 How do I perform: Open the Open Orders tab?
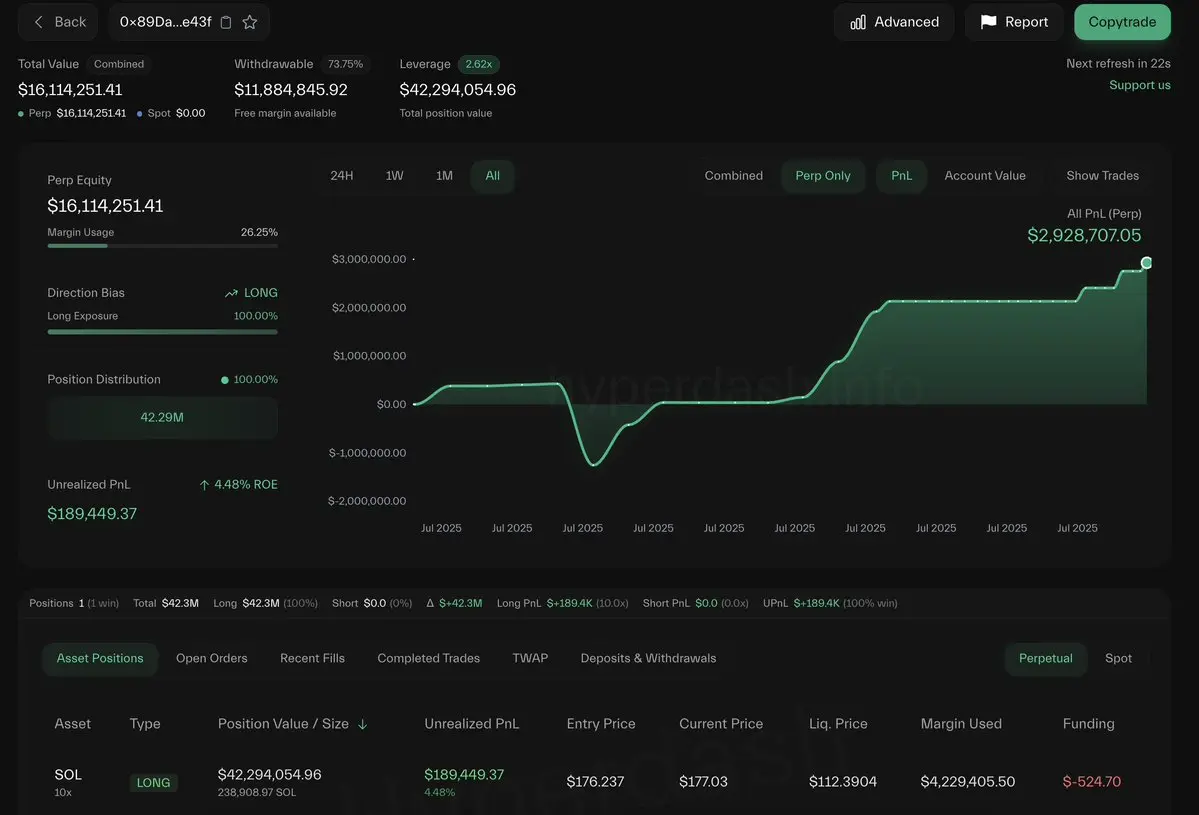pyautogui.click(x=212, y=658)
